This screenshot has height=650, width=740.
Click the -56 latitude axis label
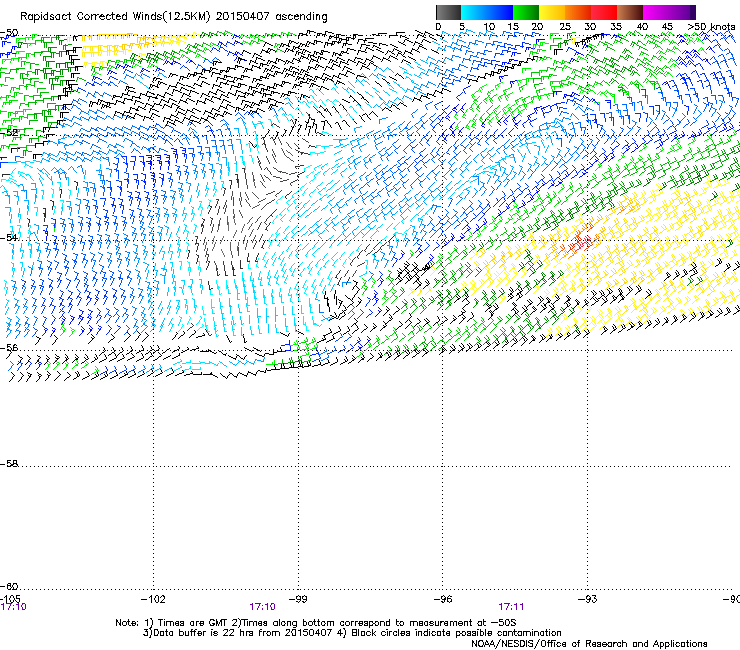tap(9, 347)
